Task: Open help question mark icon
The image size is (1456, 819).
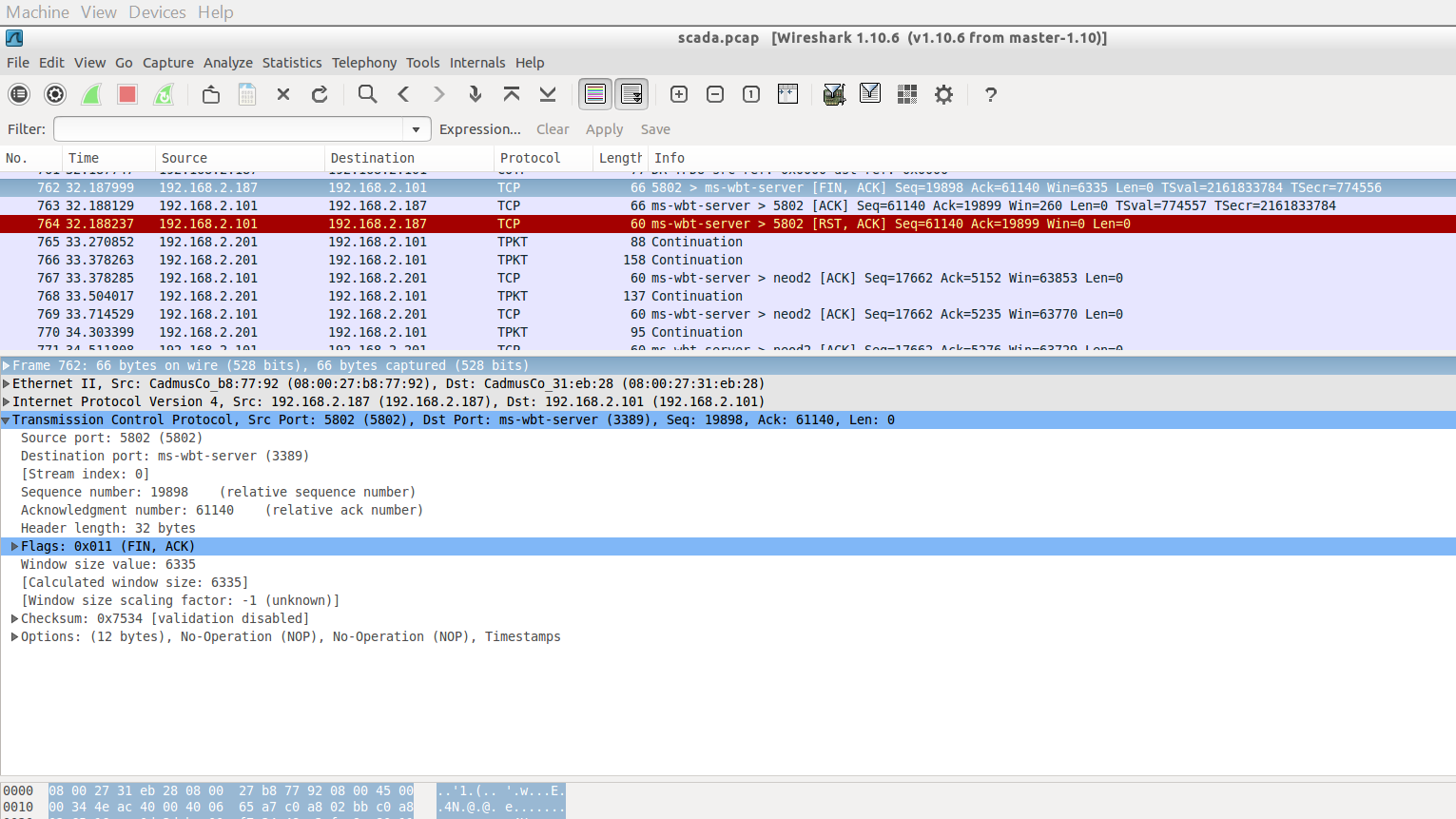Action: click(x=991, y=94)
